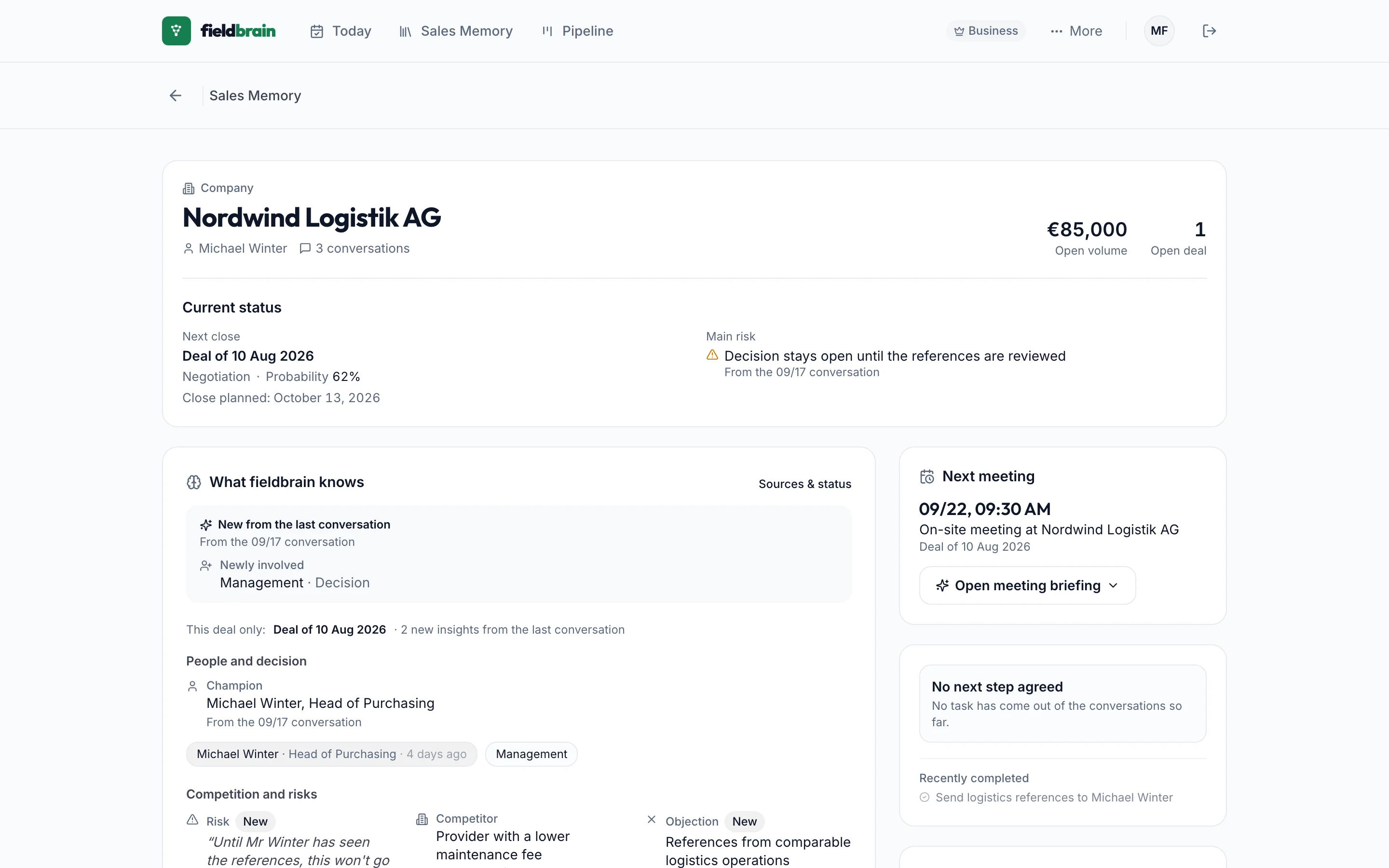Click the Objection X icon
This screenshot has height=868, width=1389.
point(652,819)
